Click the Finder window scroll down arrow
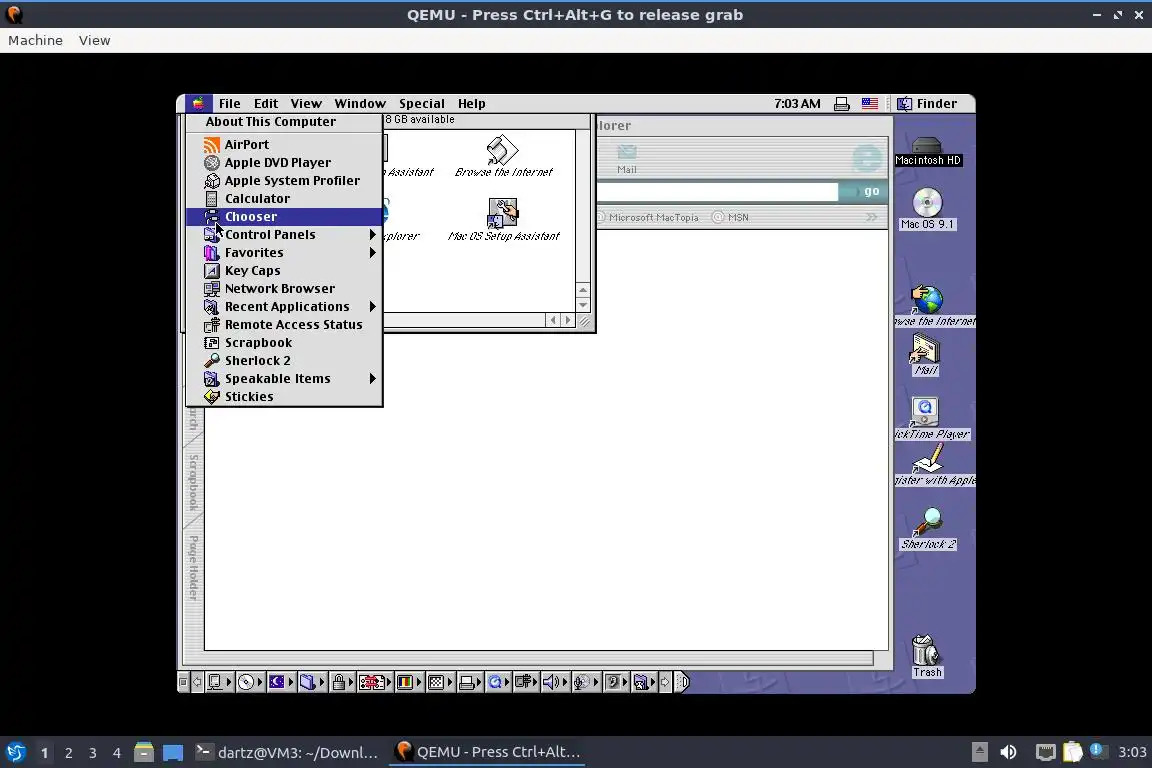The image size is (1152, 768). pos(583,305)
